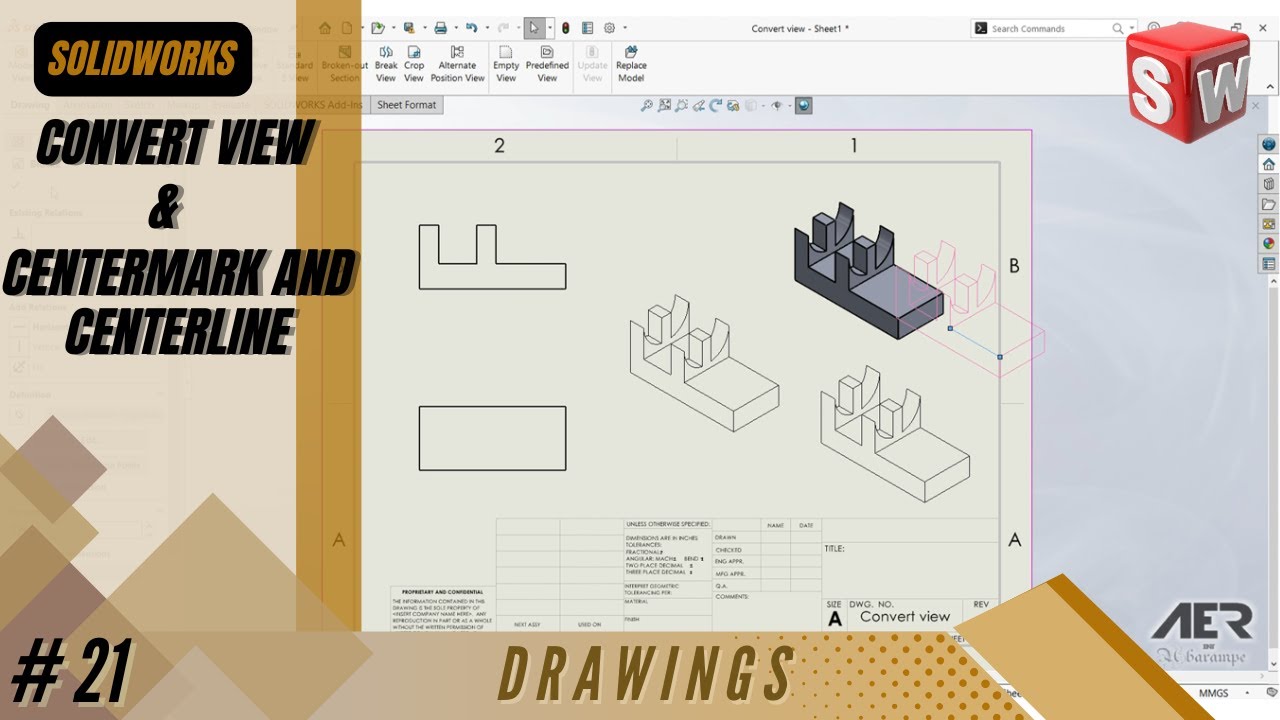The width and height of the screenshot is (1280, 720).
Task: Click the 'COMMENTS:' label in title block
Action: [x=732, y=596]
